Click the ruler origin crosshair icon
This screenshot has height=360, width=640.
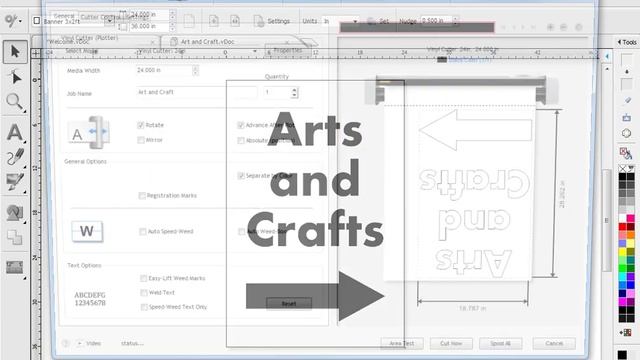click(36, 53)
